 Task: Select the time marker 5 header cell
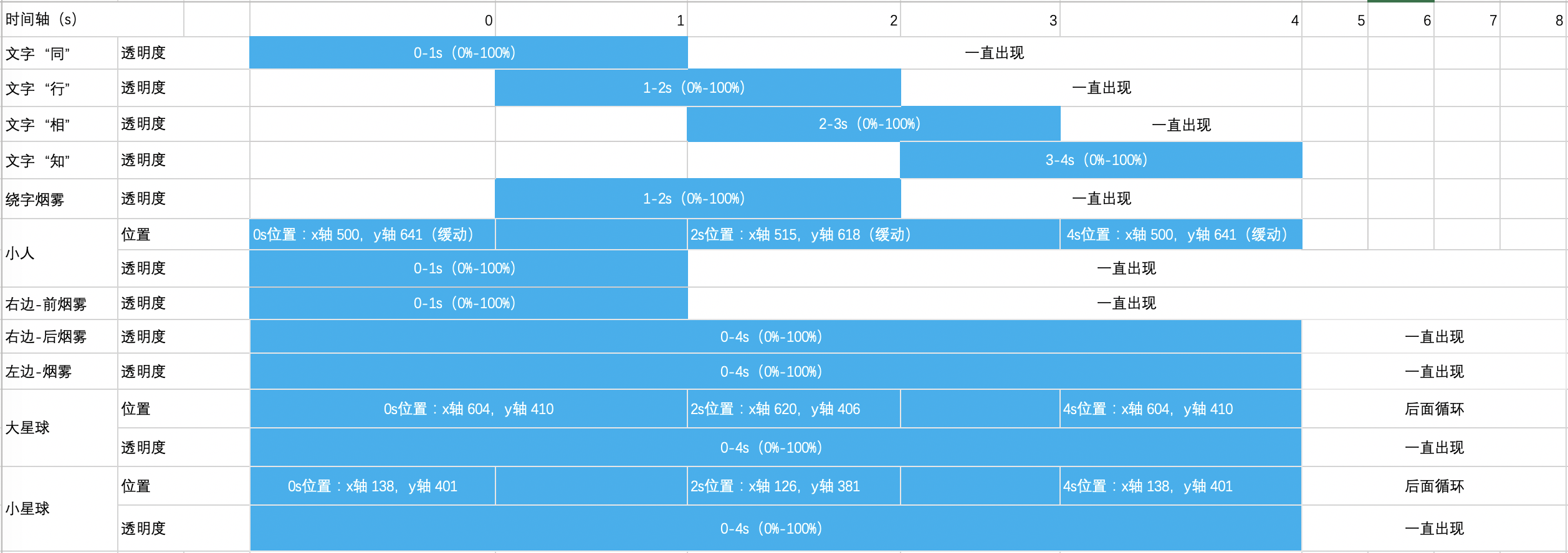1335,21
